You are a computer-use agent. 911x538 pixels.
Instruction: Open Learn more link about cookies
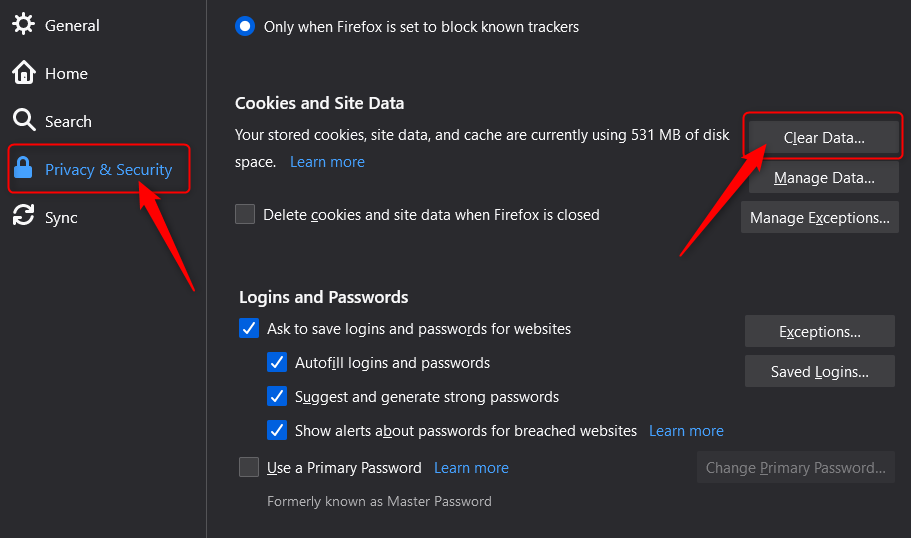(327, 162)
